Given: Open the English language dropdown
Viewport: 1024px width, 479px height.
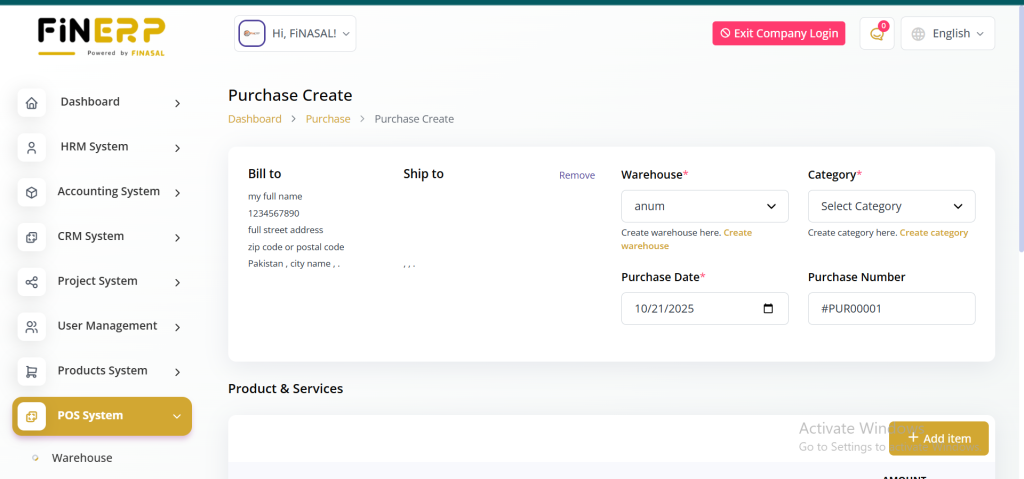Looking at the screenshot, I should pos(947,34).
